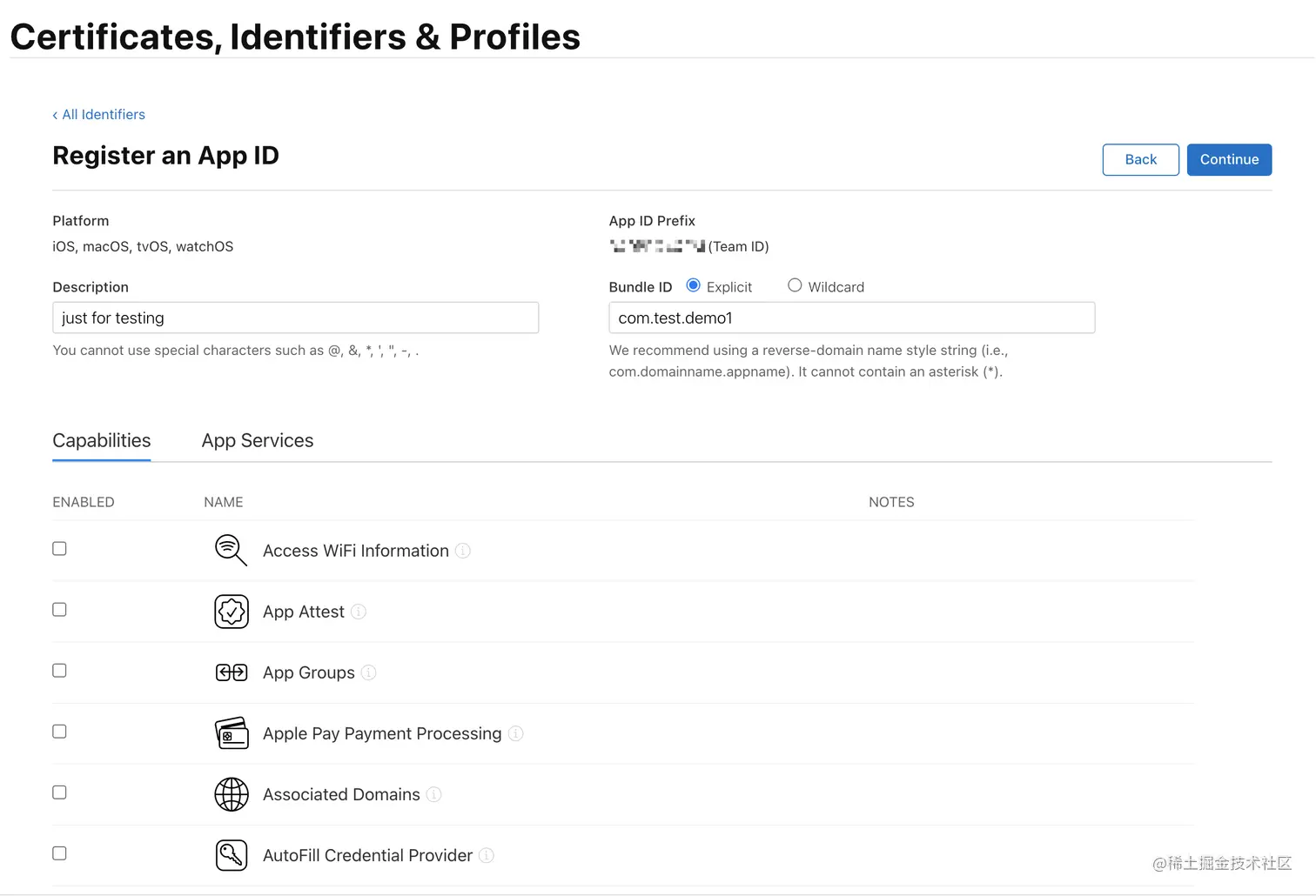Click the AutoFill Credential Provider key icon

pos(232,855)
